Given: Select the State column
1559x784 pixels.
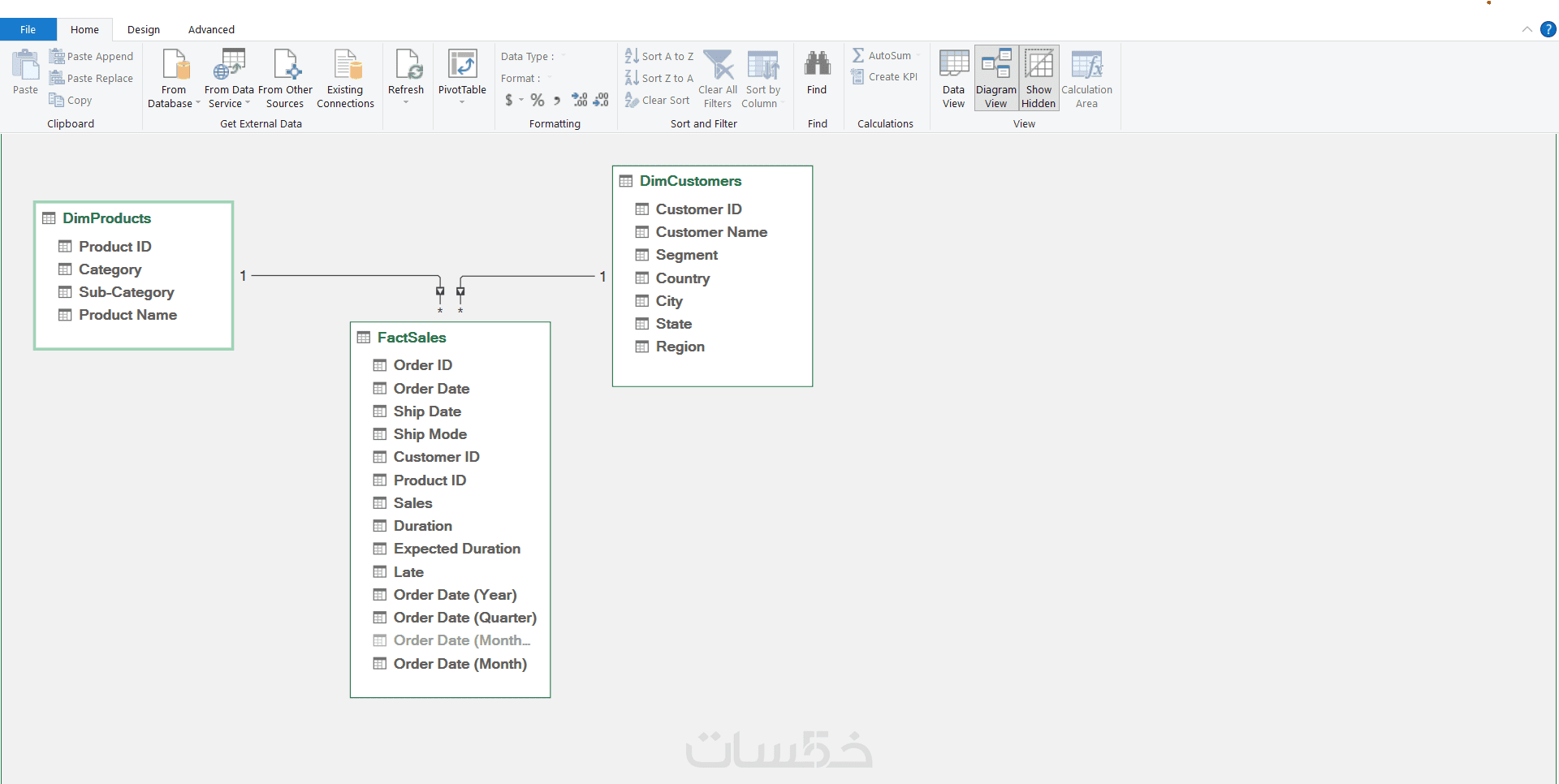Looking at the screenshot, I should [x=673, y=324].
